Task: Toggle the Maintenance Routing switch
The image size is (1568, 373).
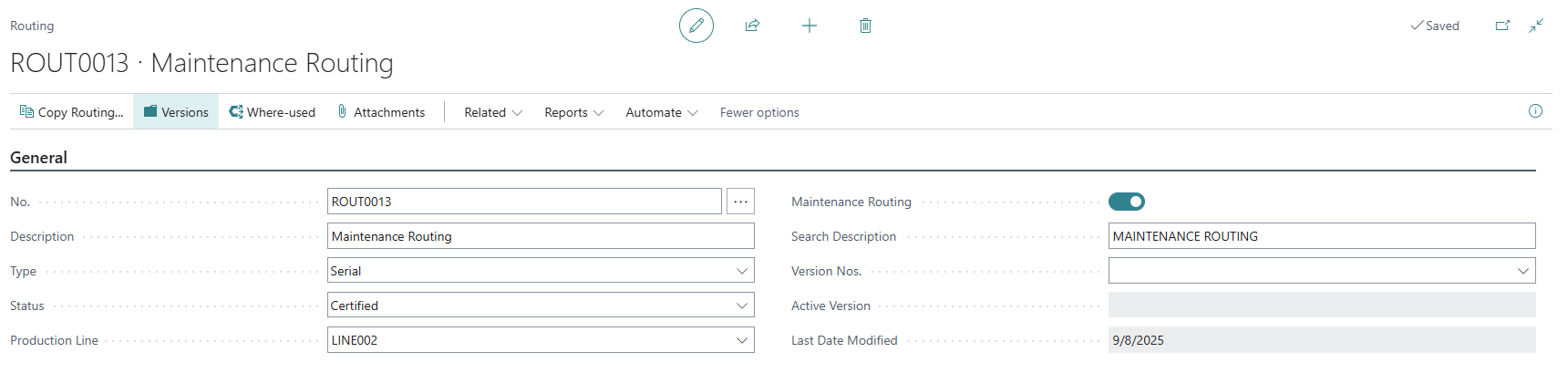Action: click(1127, 202)
